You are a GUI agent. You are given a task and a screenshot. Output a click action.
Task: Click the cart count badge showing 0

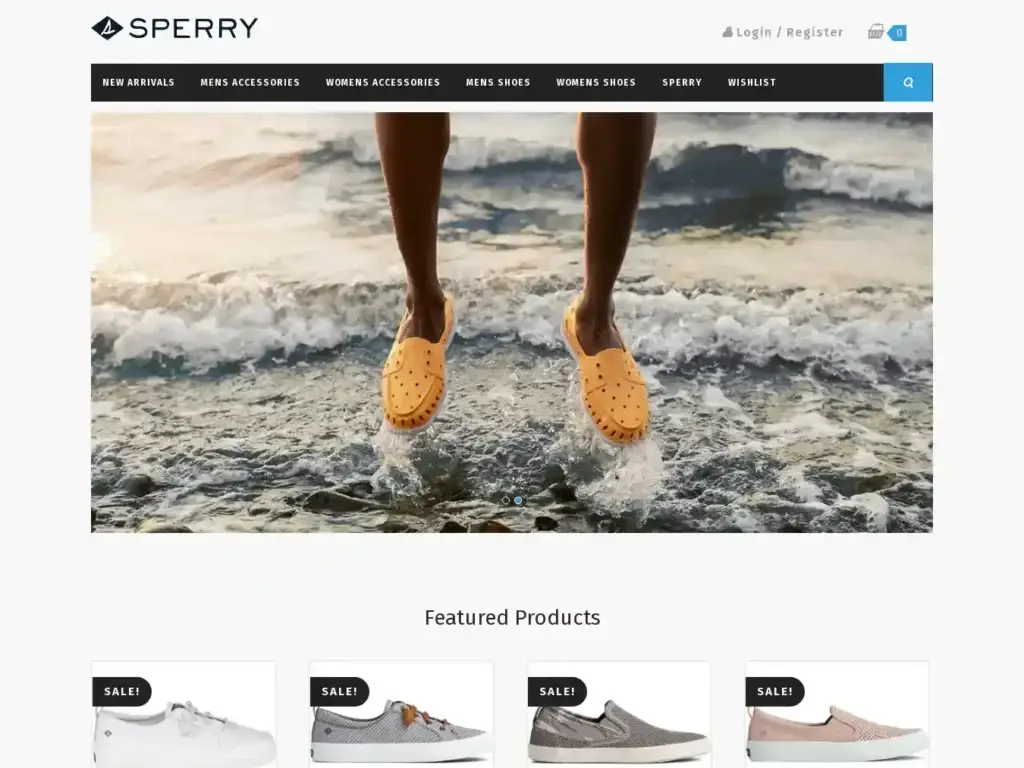[x=898, y=33]
